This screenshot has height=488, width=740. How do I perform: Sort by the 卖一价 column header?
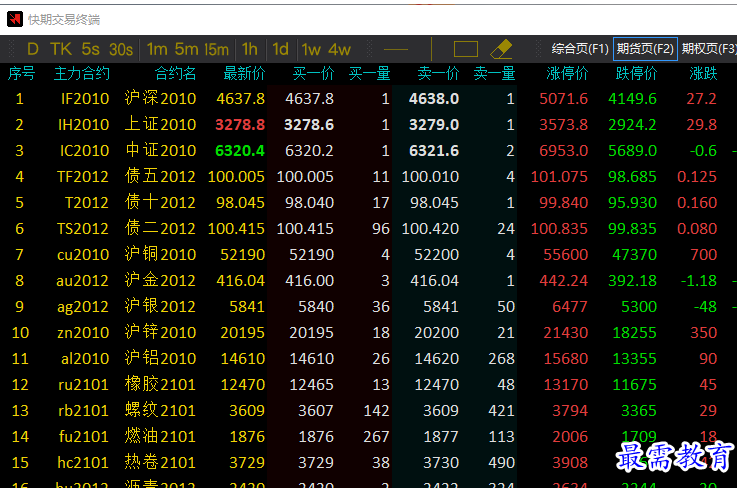pyautogui.click(x=438, y=74)
